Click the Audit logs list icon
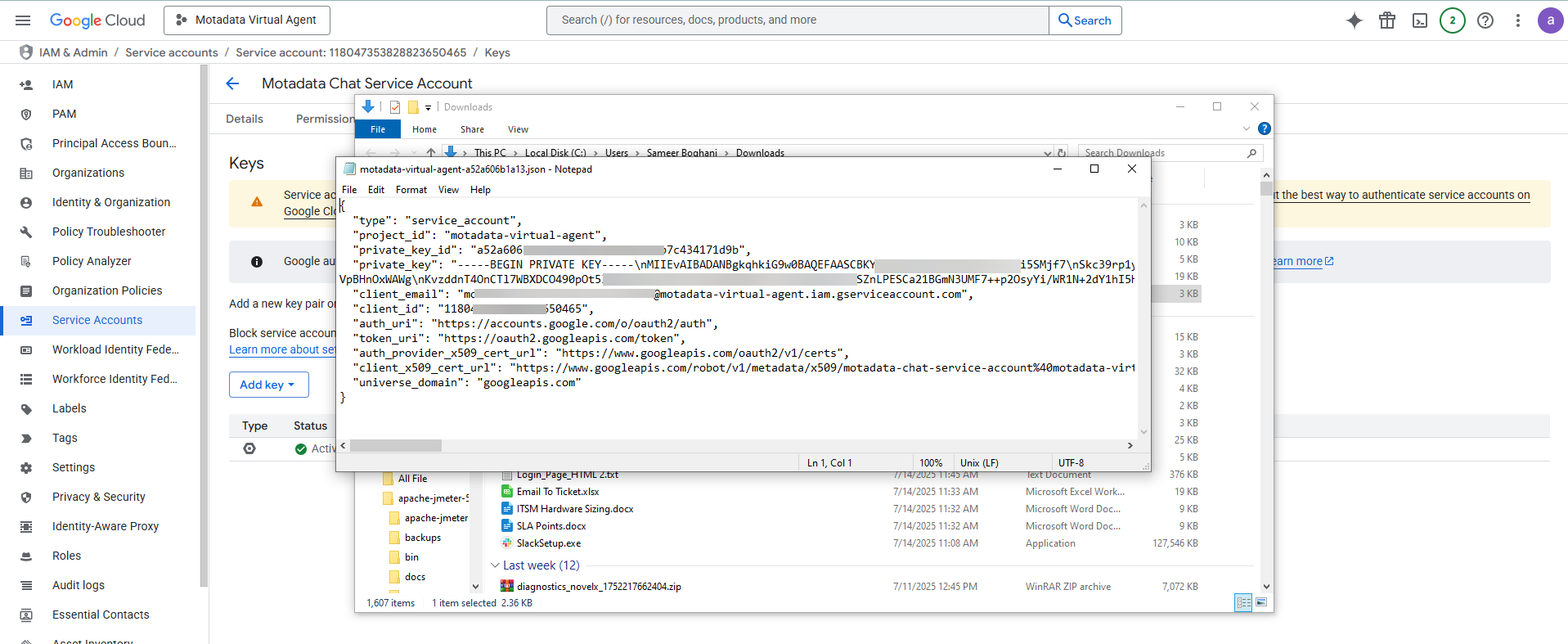 26,585
